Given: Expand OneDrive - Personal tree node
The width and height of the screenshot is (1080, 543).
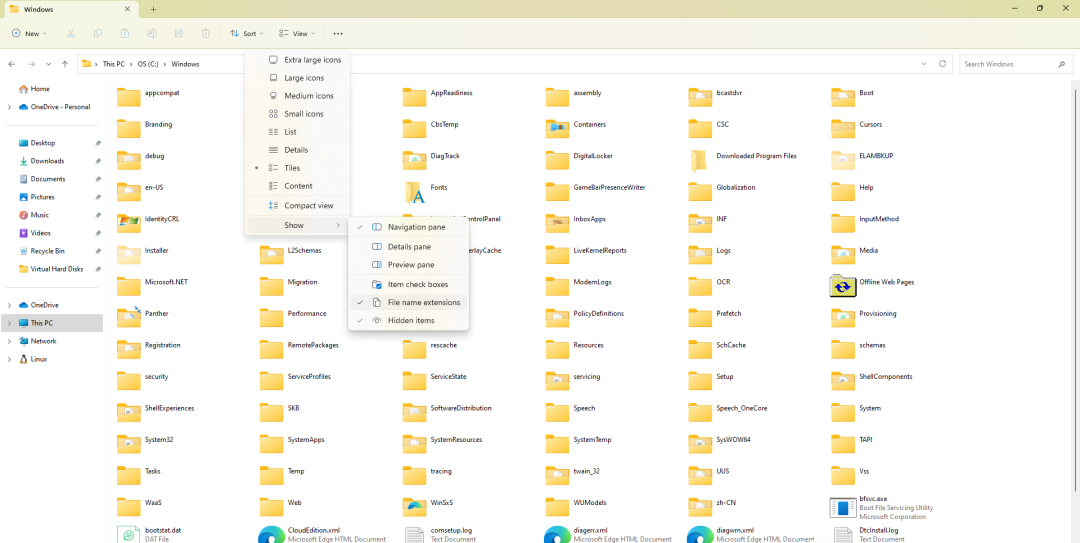Looking at the screenshot, I should click(x=9, y=107).
